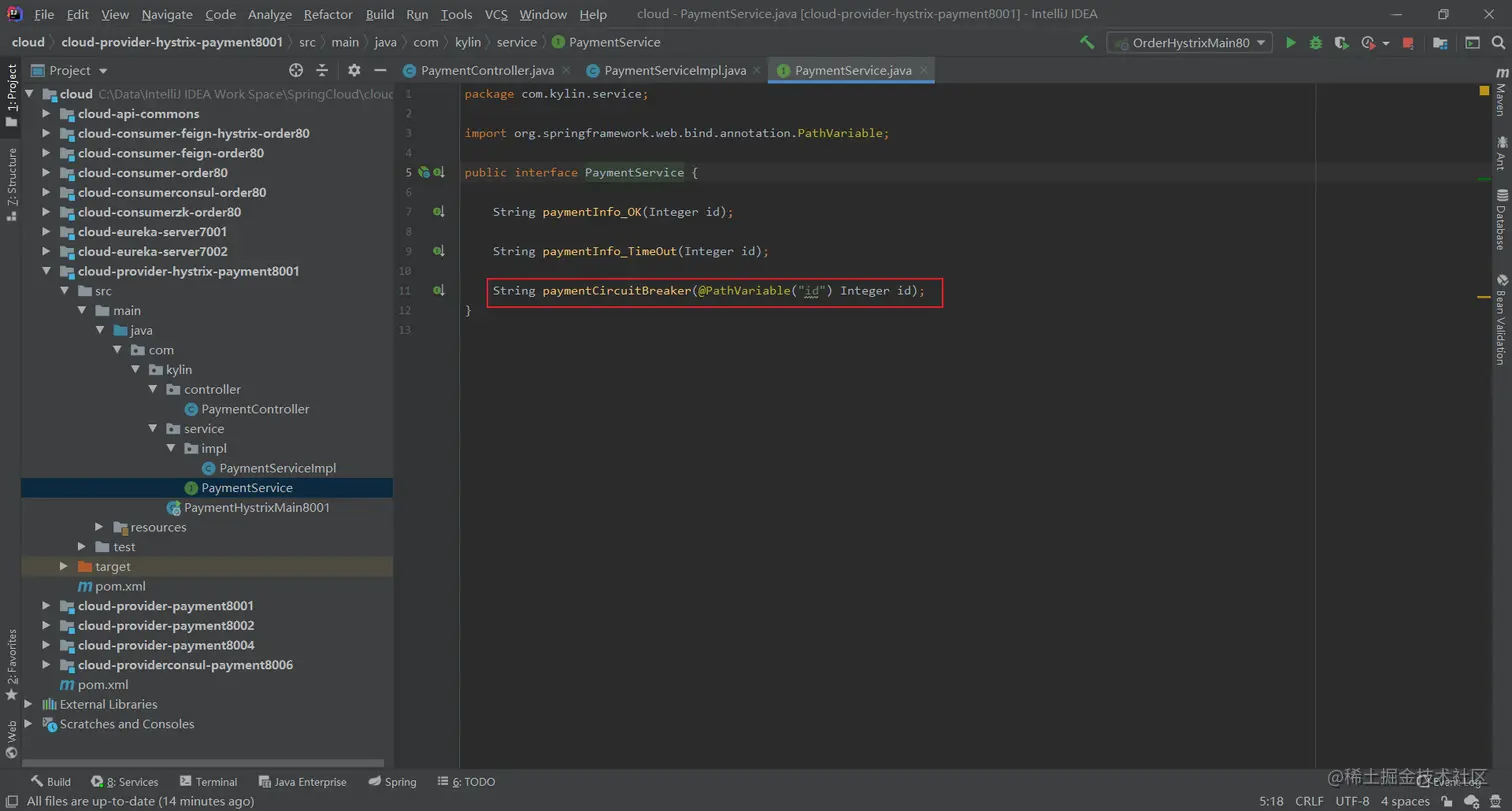This screenshot has height=811, width=1512.
Task: Open Project panel settings gear
Action: [x=354, y=70]
